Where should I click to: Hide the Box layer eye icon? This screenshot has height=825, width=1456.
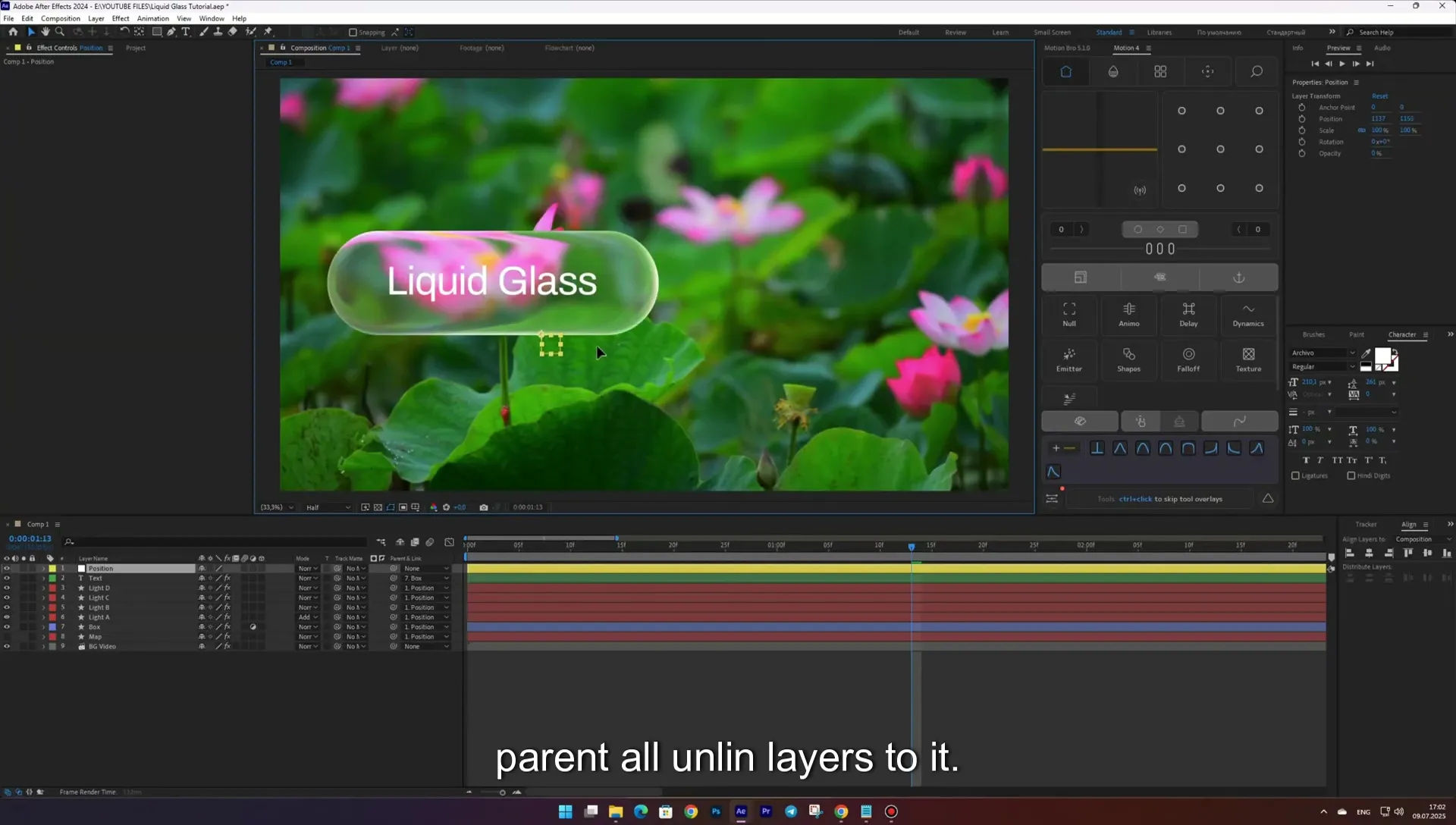7,627
